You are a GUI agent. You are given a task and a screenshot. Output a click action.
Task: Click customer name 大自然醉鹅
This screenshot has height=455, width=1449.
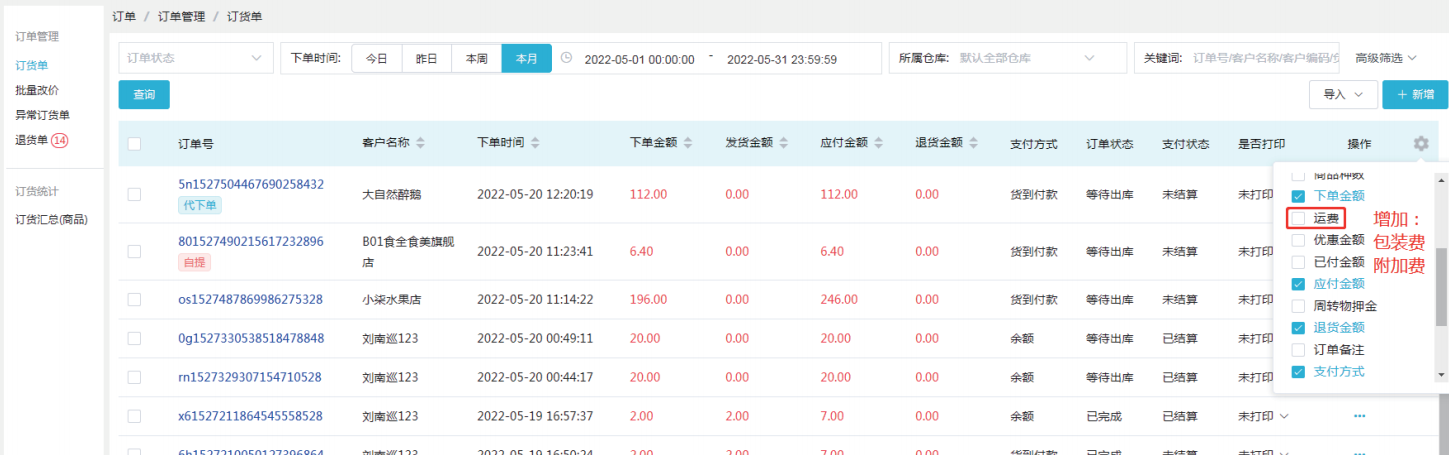point(391,194)
